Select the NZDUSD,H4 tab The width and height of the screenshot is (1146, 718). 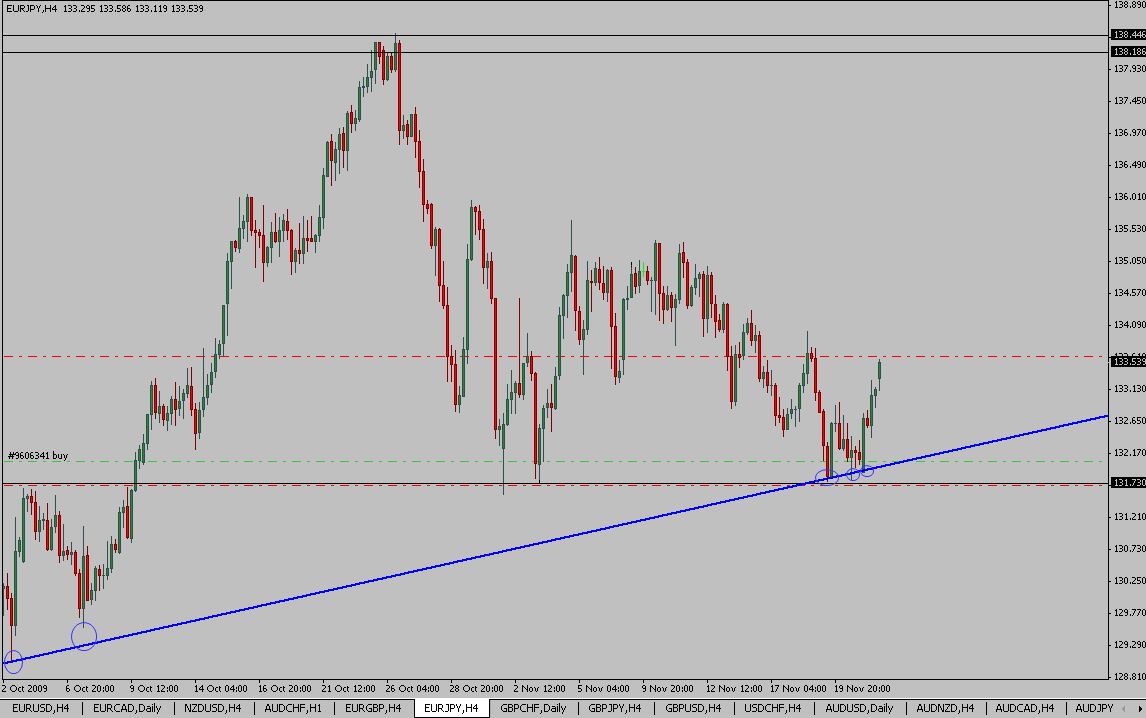pyautogui.click(x=212, y=708)
